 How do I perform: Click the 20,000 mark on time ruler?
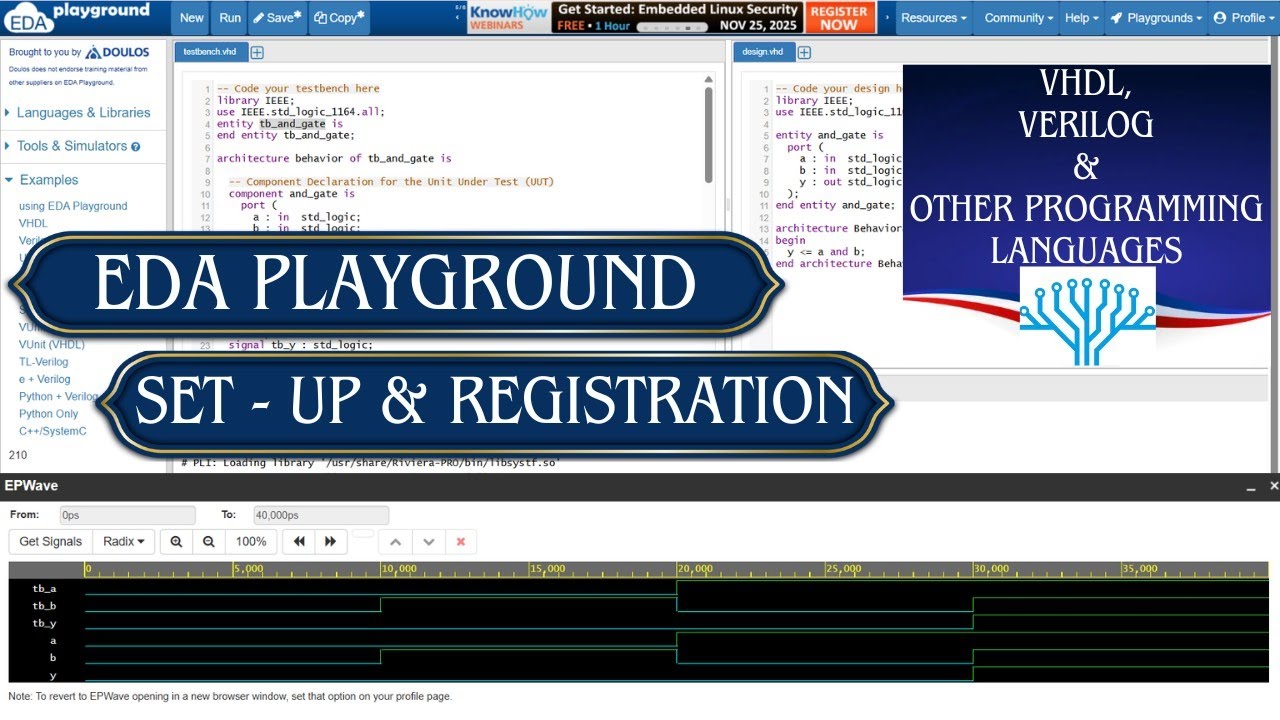[696, 569]
